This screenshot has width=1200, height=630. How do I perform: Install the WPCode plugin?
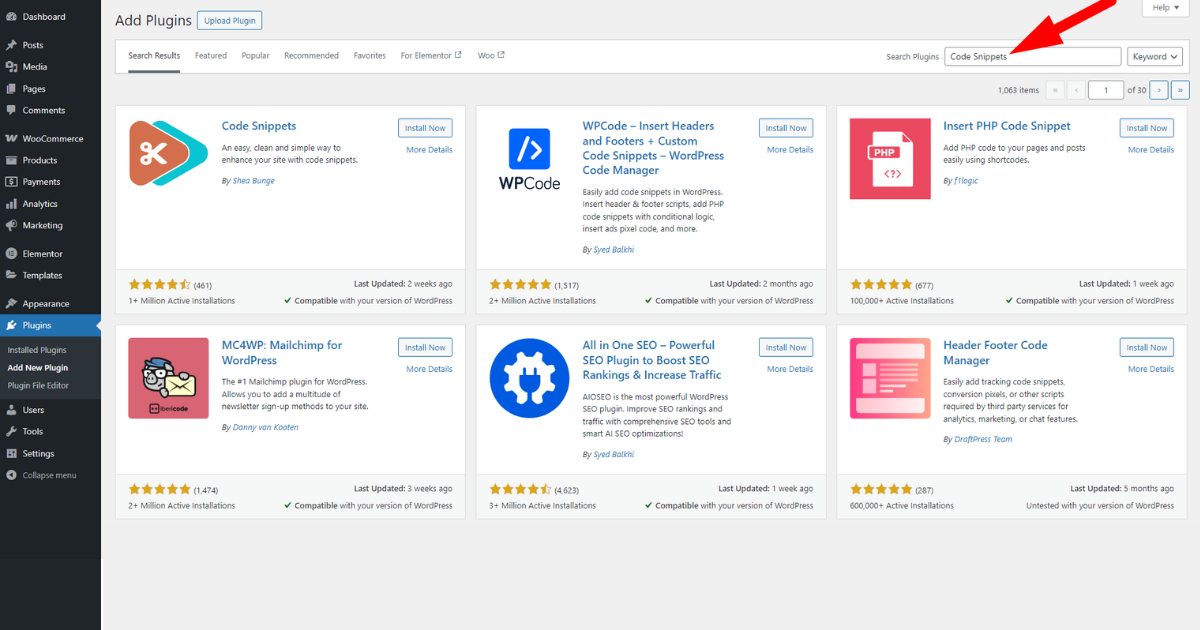tap(786, 128)
